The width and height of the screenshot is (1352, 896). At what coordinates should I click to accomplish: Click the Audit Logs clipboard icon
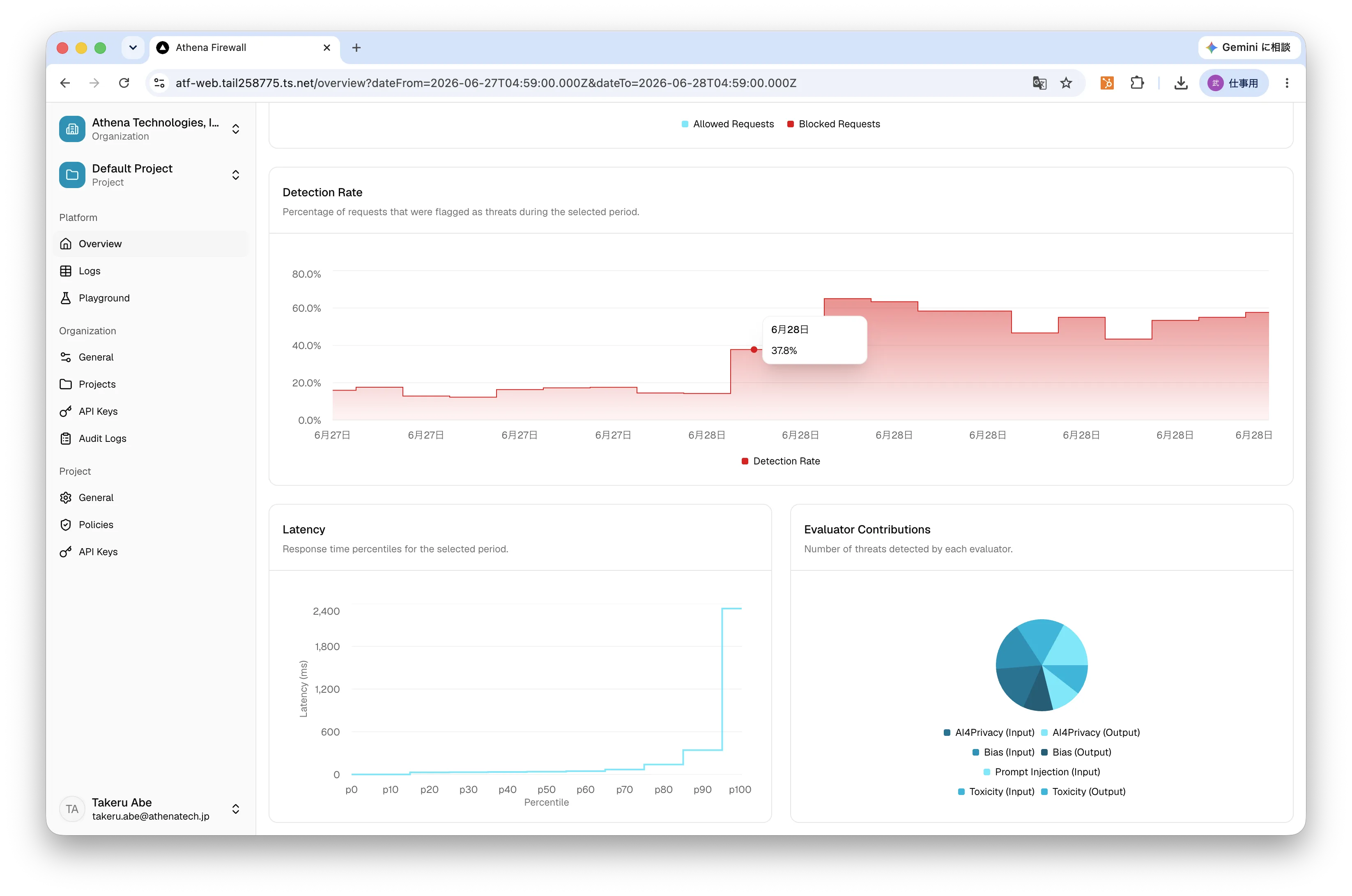66,438
